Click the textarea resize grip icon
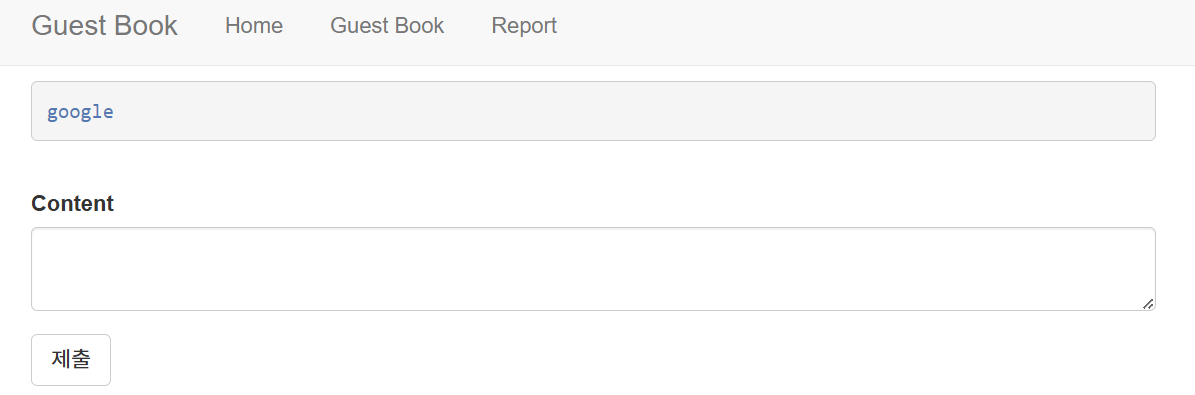1195x395 pixels. click(1148, 303)
